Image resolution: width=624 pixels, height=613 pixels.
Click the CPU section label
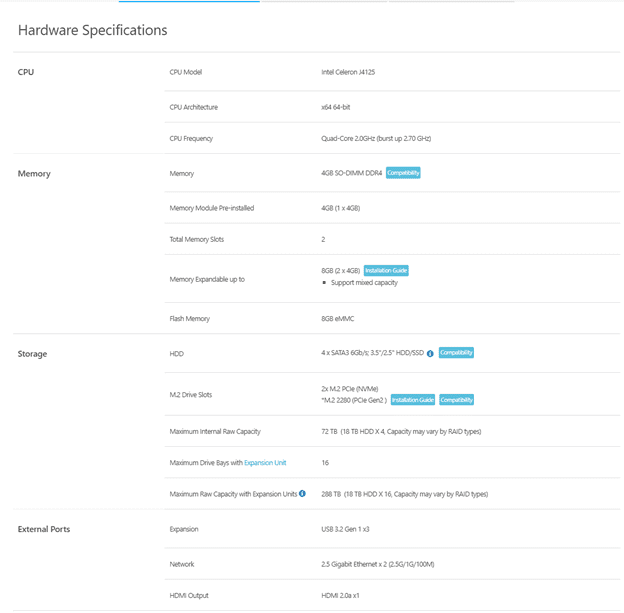point(26,72)
